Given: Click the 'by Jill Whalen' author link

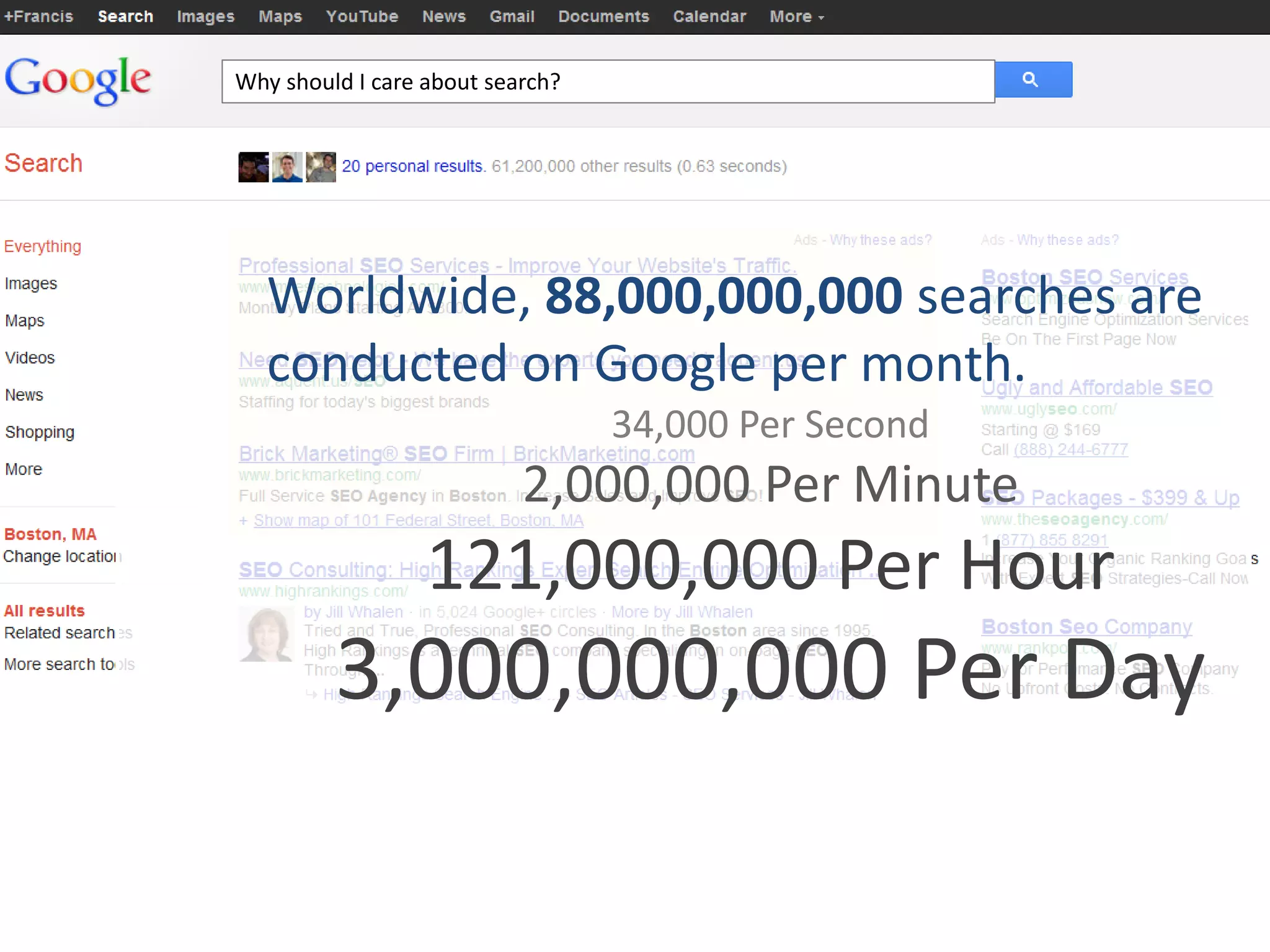Looking at the screenshot, I should pyautogui.click(x=353, y=612).
